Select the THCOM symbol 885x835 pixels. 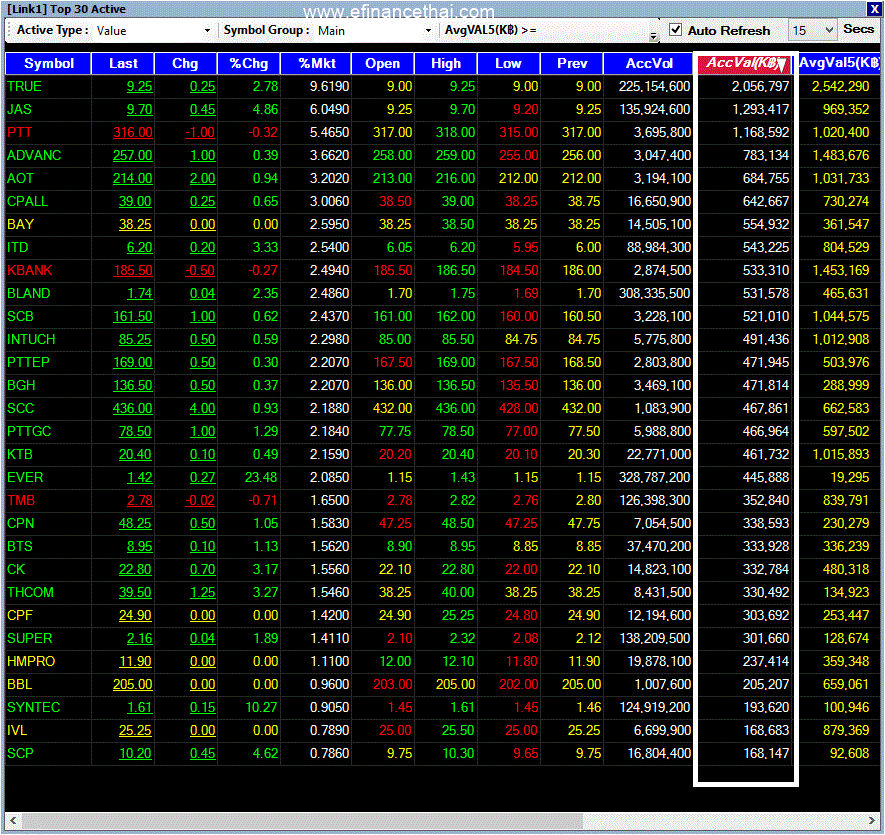coord(30,592)
